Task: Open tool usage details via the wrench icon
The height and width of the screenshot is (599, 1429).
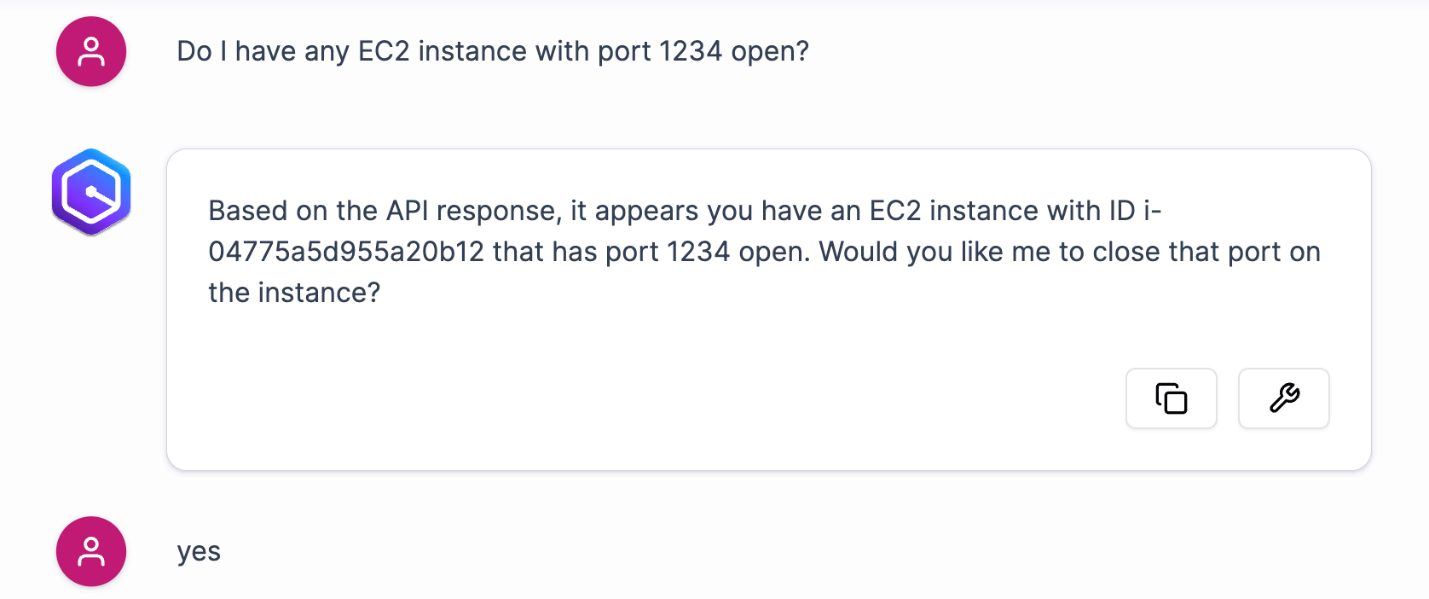Action: [1284, 398]
